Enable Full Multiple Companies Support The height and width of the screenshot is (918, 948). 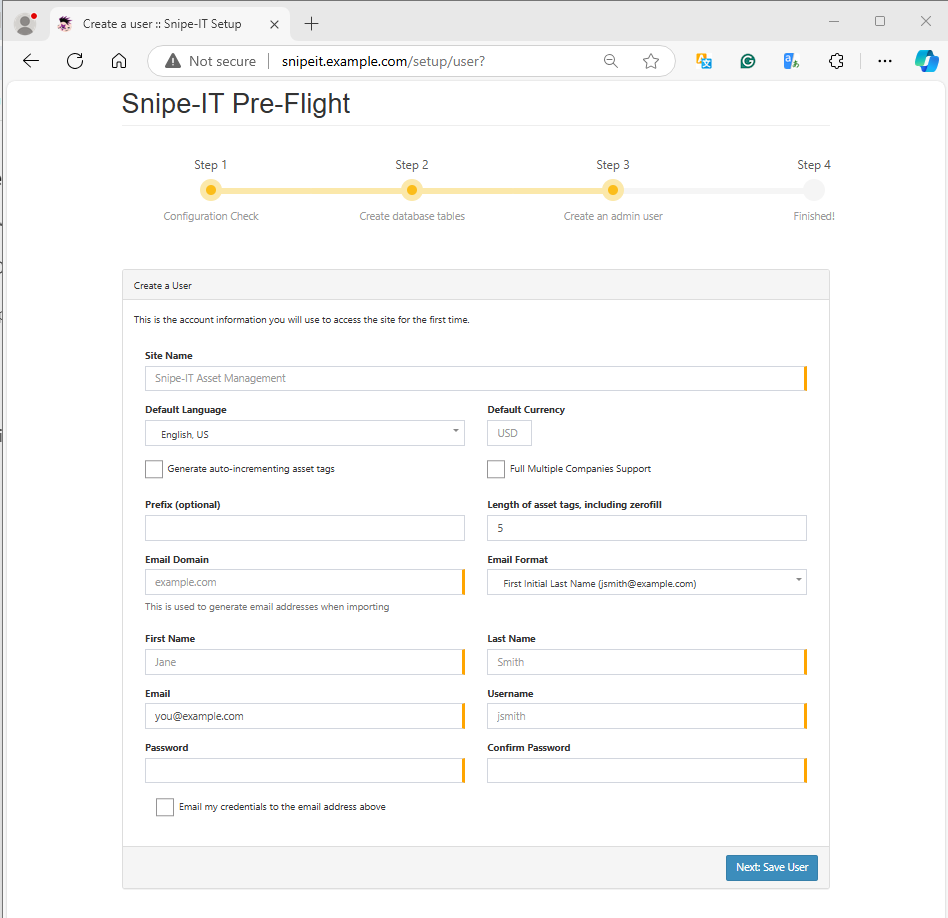click(496, 469)
